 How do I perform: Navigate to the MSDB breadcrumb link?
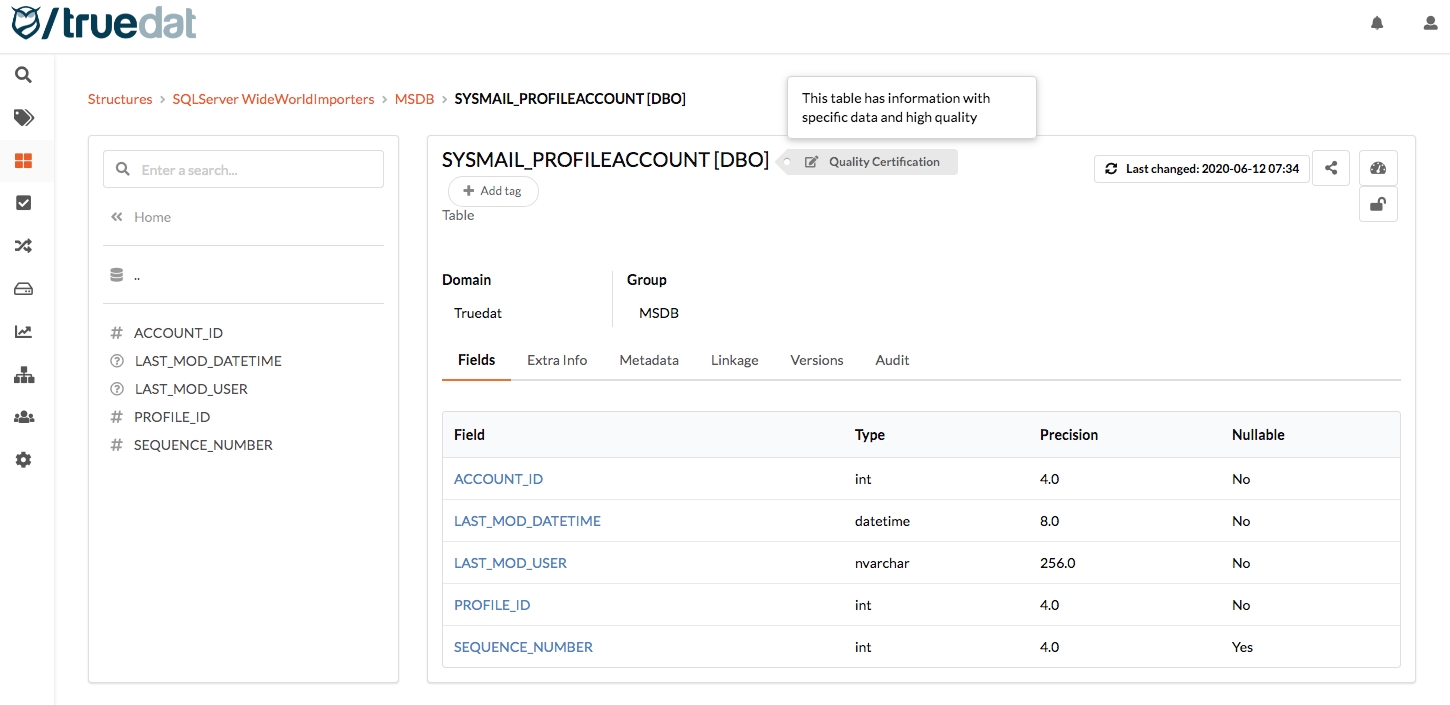point(414,99)
